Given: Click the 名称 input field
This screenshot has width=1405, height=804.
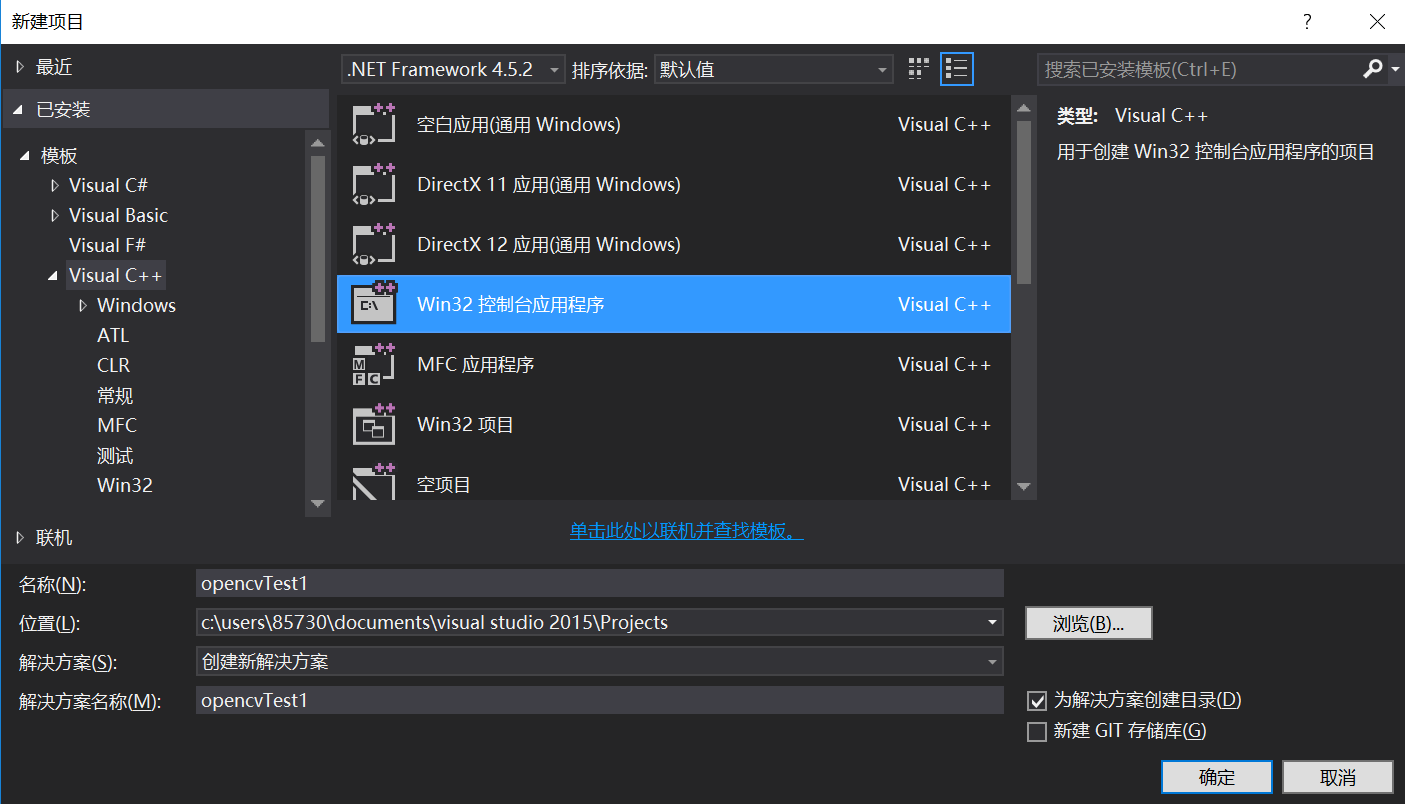Looking at the screenshot, I should pos(600,584).
